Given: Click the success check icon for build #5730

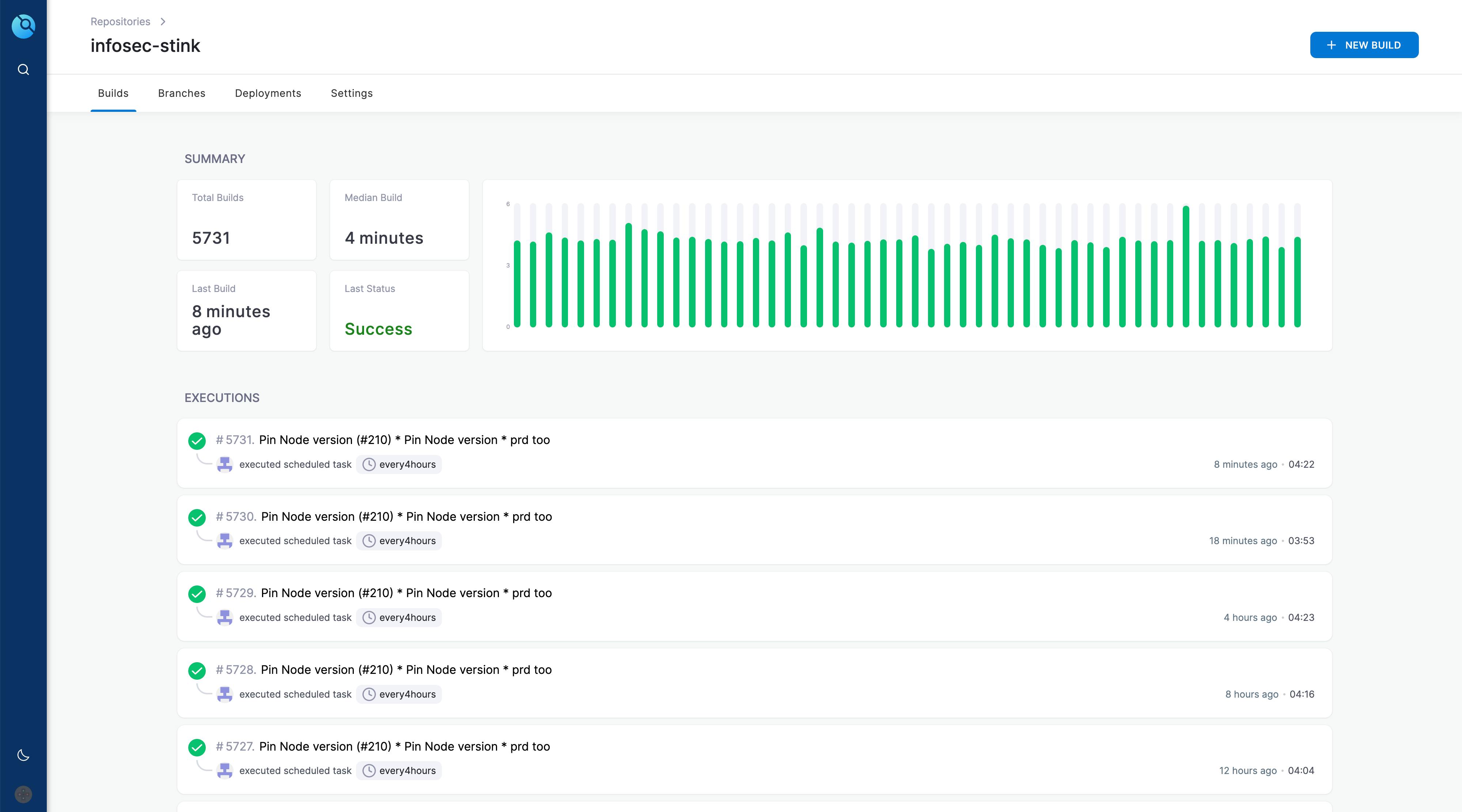Looking at the screenshot, I should tap(197, 517).
